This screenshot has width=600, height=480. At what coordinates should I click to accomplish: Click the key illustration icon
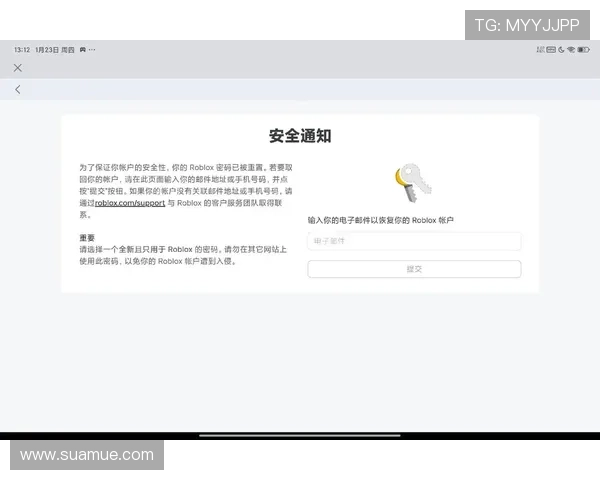pos(413,183)
